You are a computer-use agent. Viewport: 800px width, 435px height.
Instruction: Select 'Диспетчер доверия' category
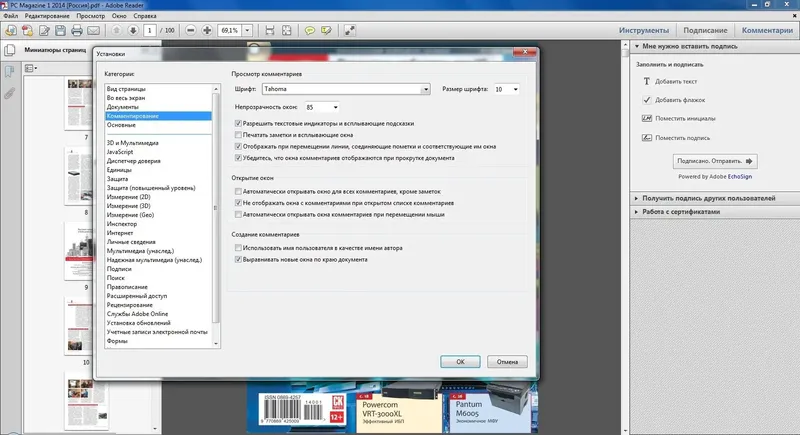coord(134,161)
